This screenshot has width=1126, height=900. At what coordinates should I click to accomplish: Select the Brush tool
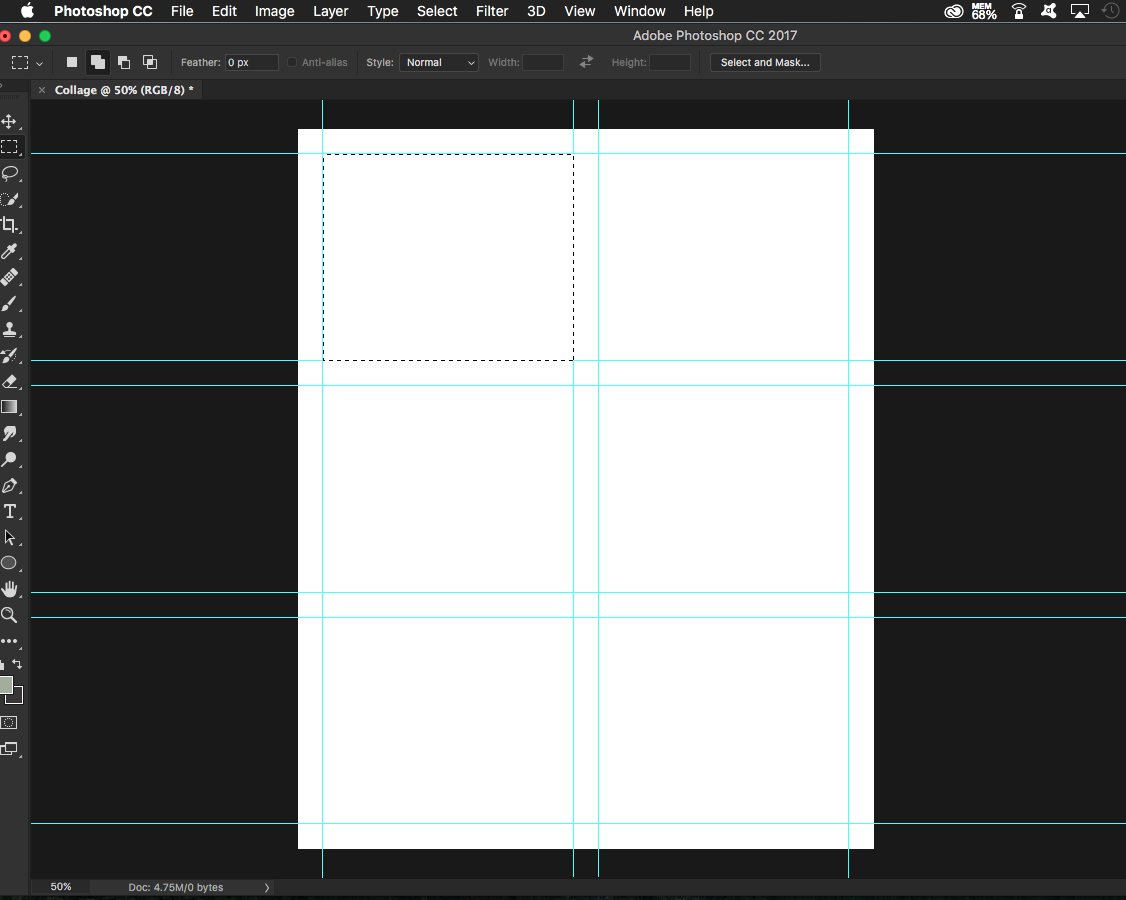click(9, 303)
